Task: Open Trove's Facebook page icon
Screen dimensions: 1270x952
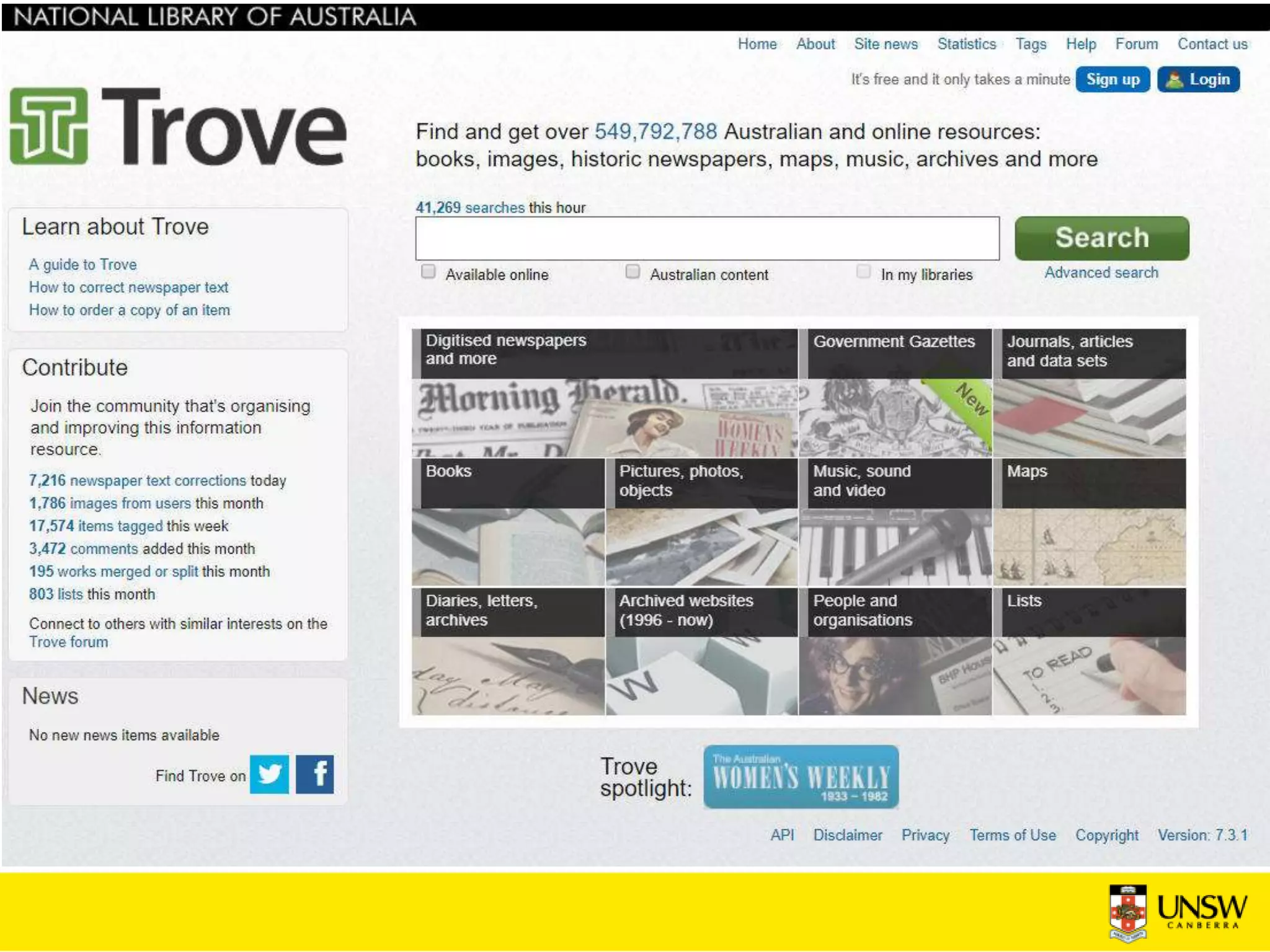Action: (x=315, y=773)
